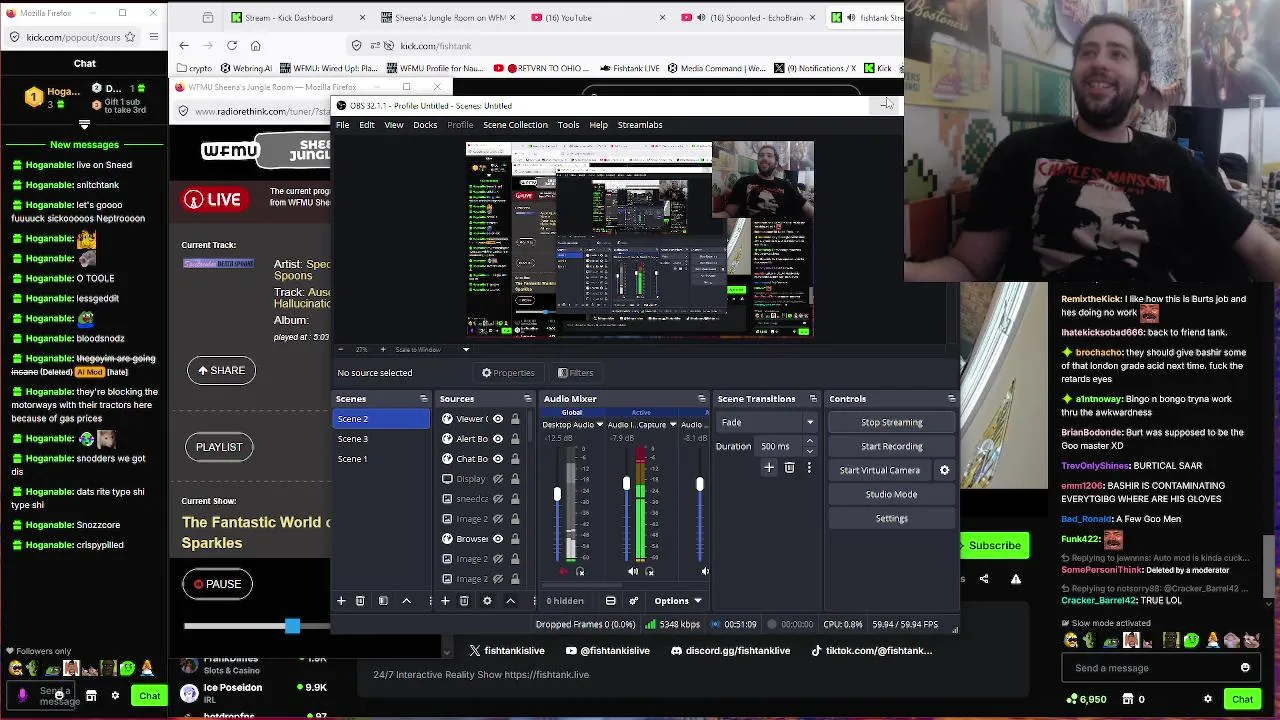The width and height of the screenshot is (1280, 720).
Task: Pause WFMU radio playback
Action: (218, 584)
